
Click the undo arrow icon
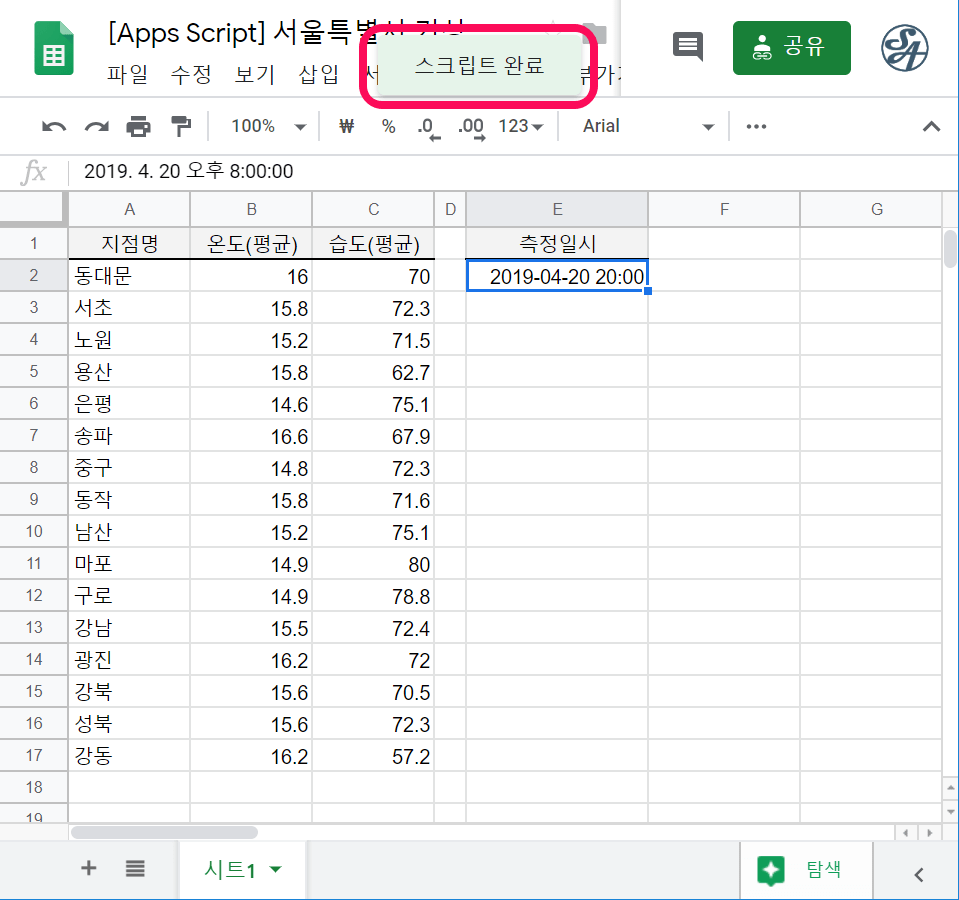(54, 127)
